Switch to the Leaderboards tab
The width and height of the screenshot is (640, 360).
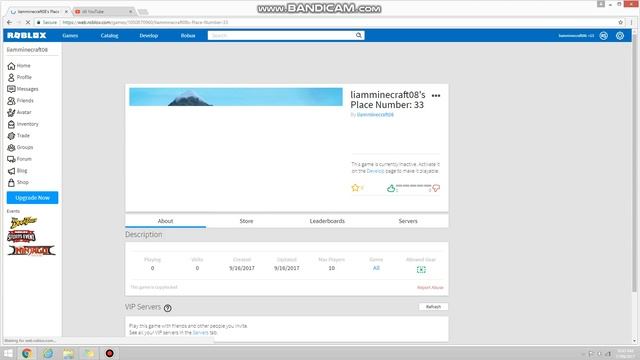(327, 221)
